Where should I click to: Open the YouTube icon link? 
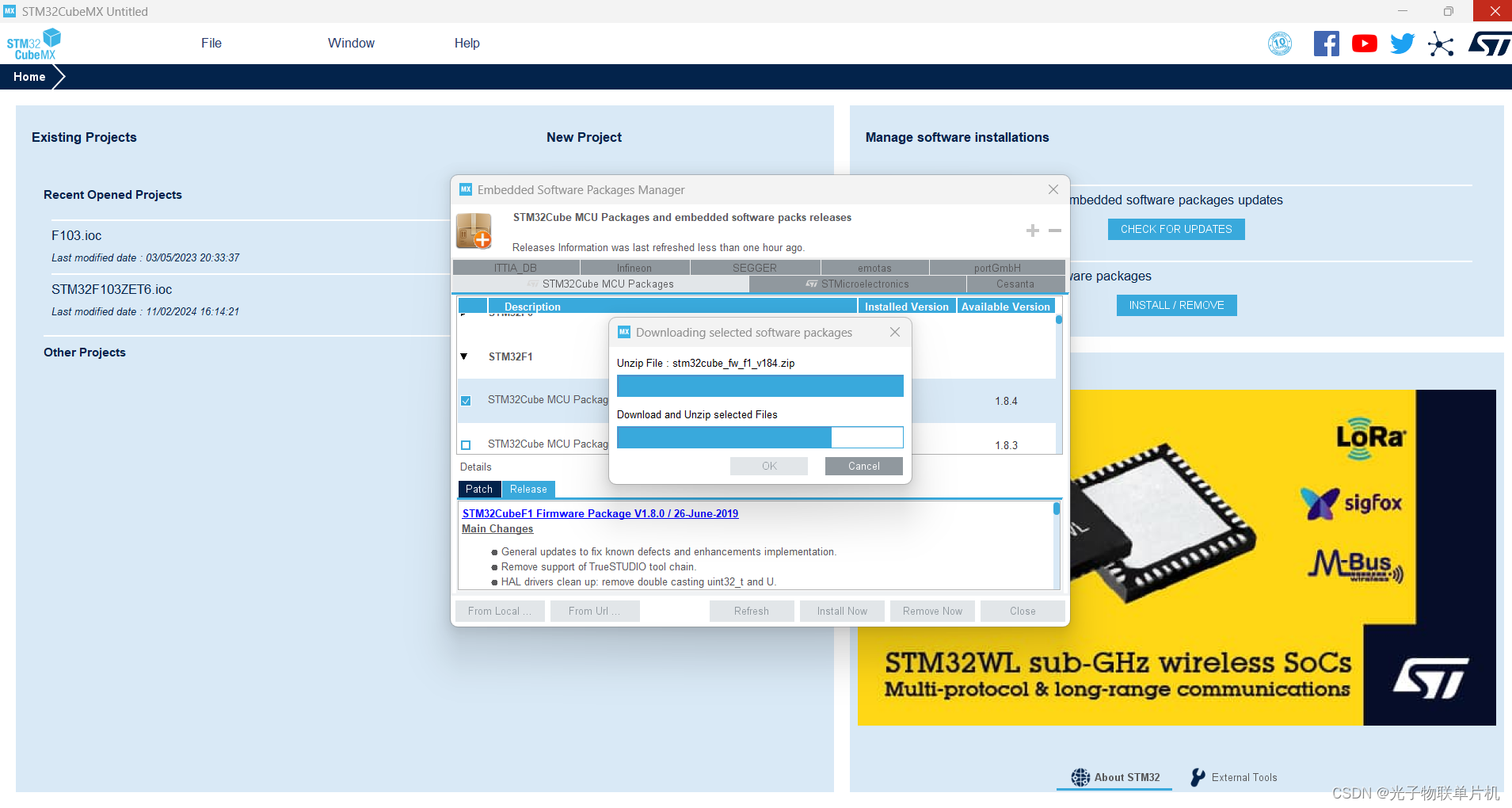pos(1364,44)
